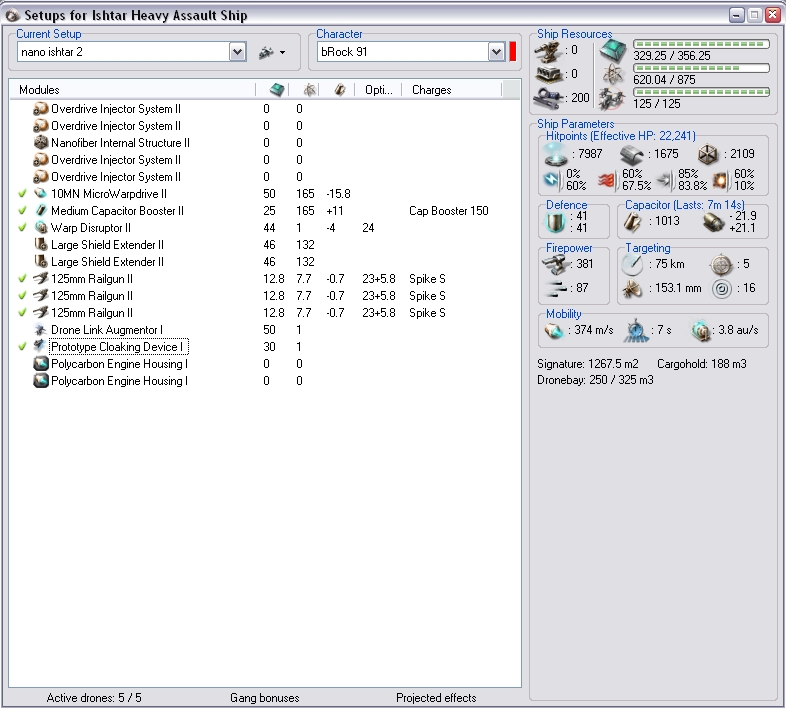The image size is (786, 708).
Task: Toggle the Prototype Cloaking Device I checkmark
Action: (22, 347)
